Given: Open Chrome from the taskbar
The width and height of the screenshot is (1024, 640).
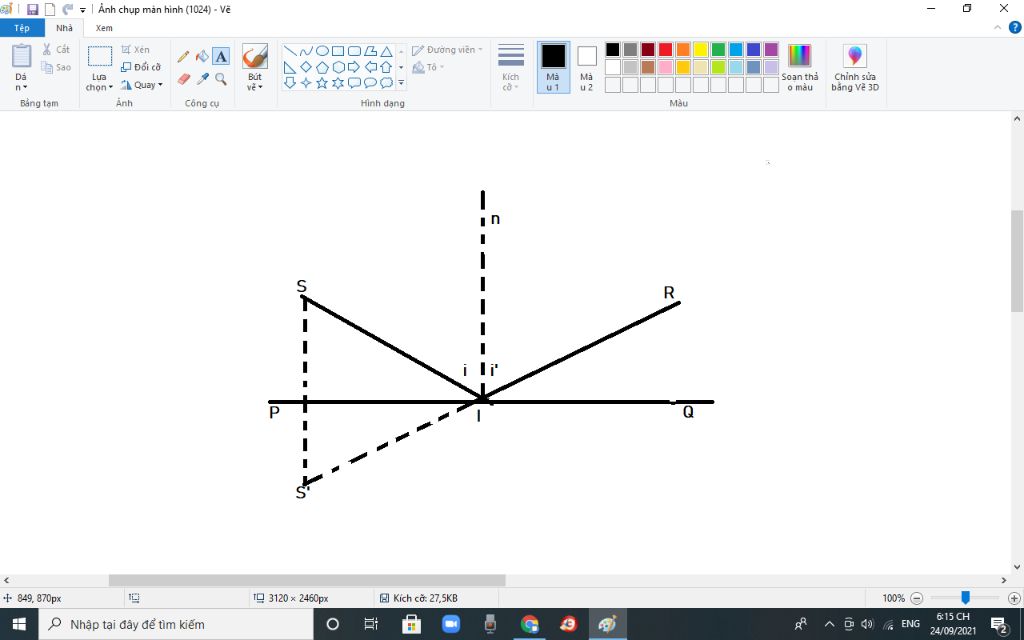Looking at the screenshot, I should (x=530, y=624).
